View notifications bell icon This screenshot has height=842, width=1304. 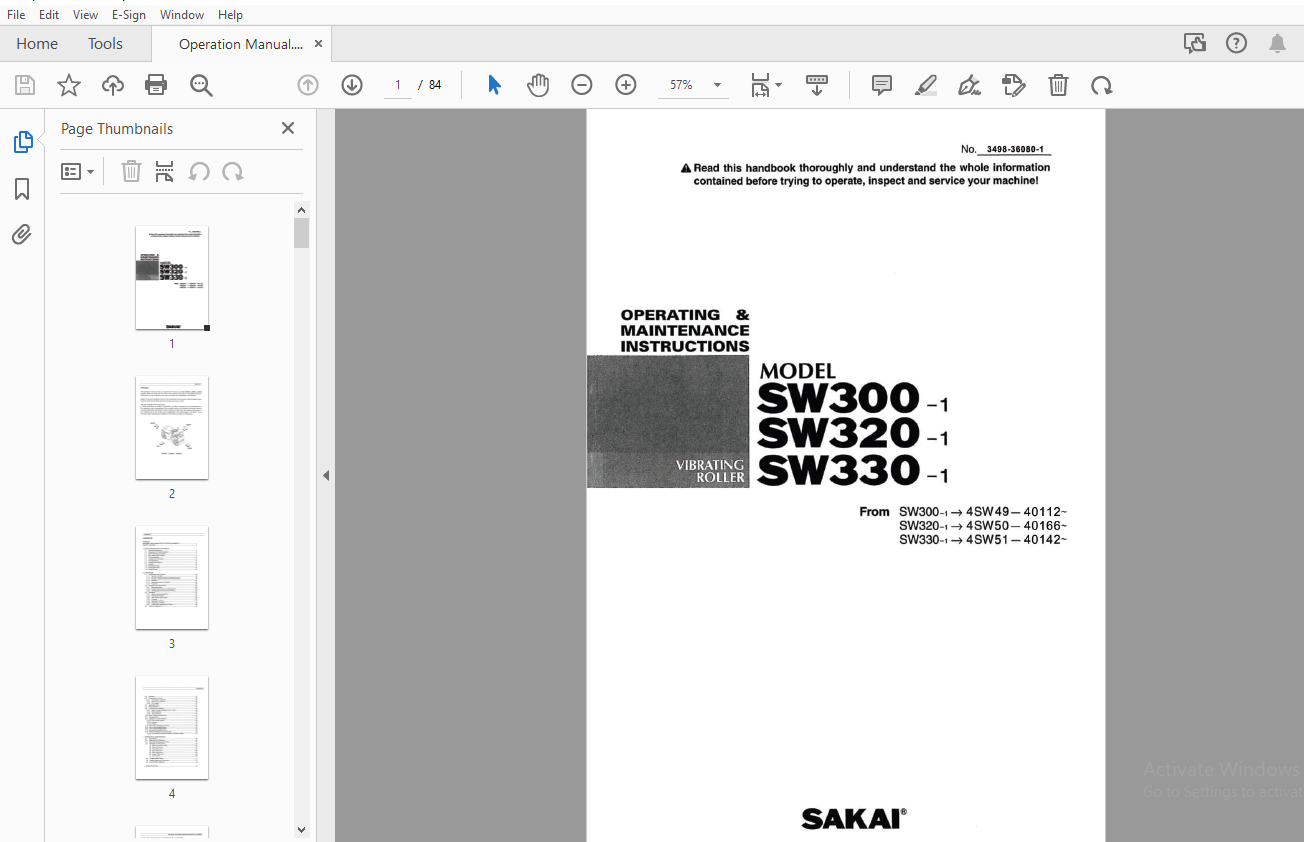(1278, 43)
